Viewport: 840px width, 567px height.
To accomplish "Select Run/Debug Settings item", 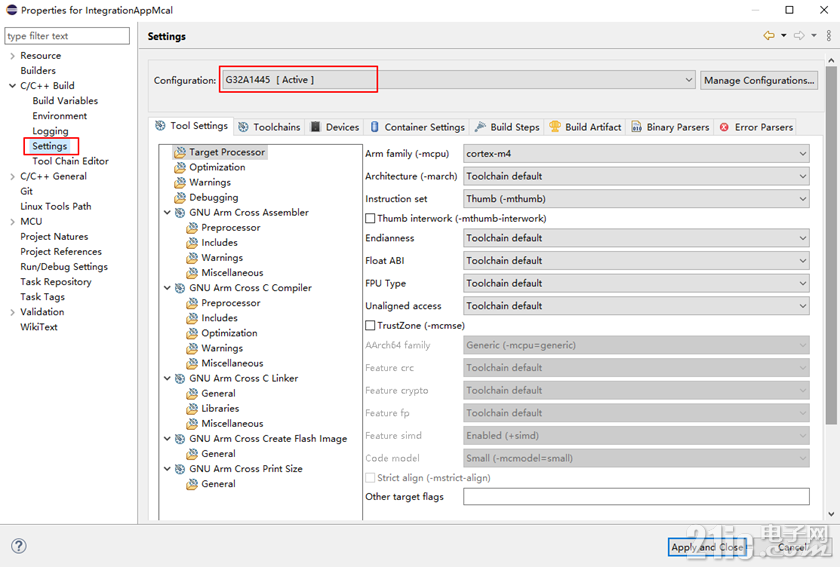I will click(64, 267).
